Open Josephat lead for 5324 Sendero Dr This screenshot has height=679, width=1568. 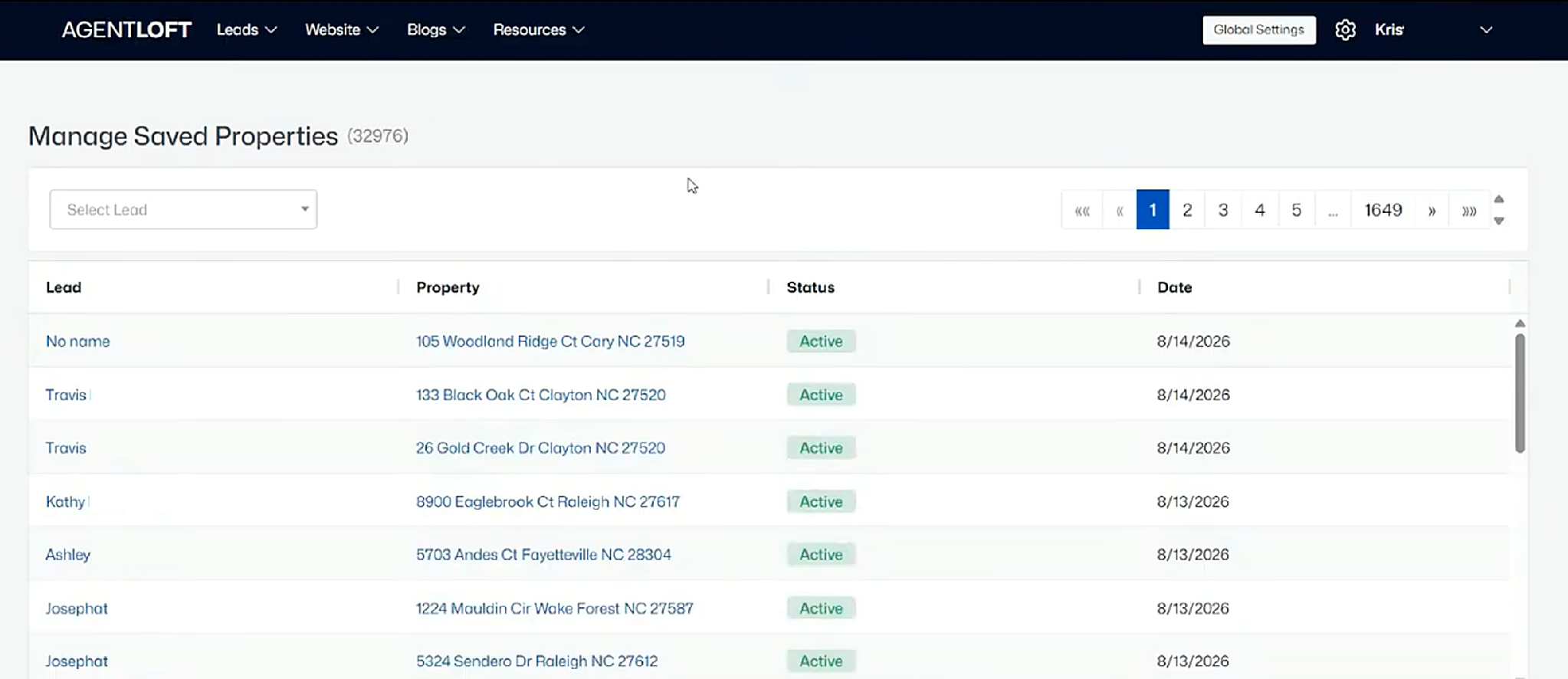click(x=77, y=661)
